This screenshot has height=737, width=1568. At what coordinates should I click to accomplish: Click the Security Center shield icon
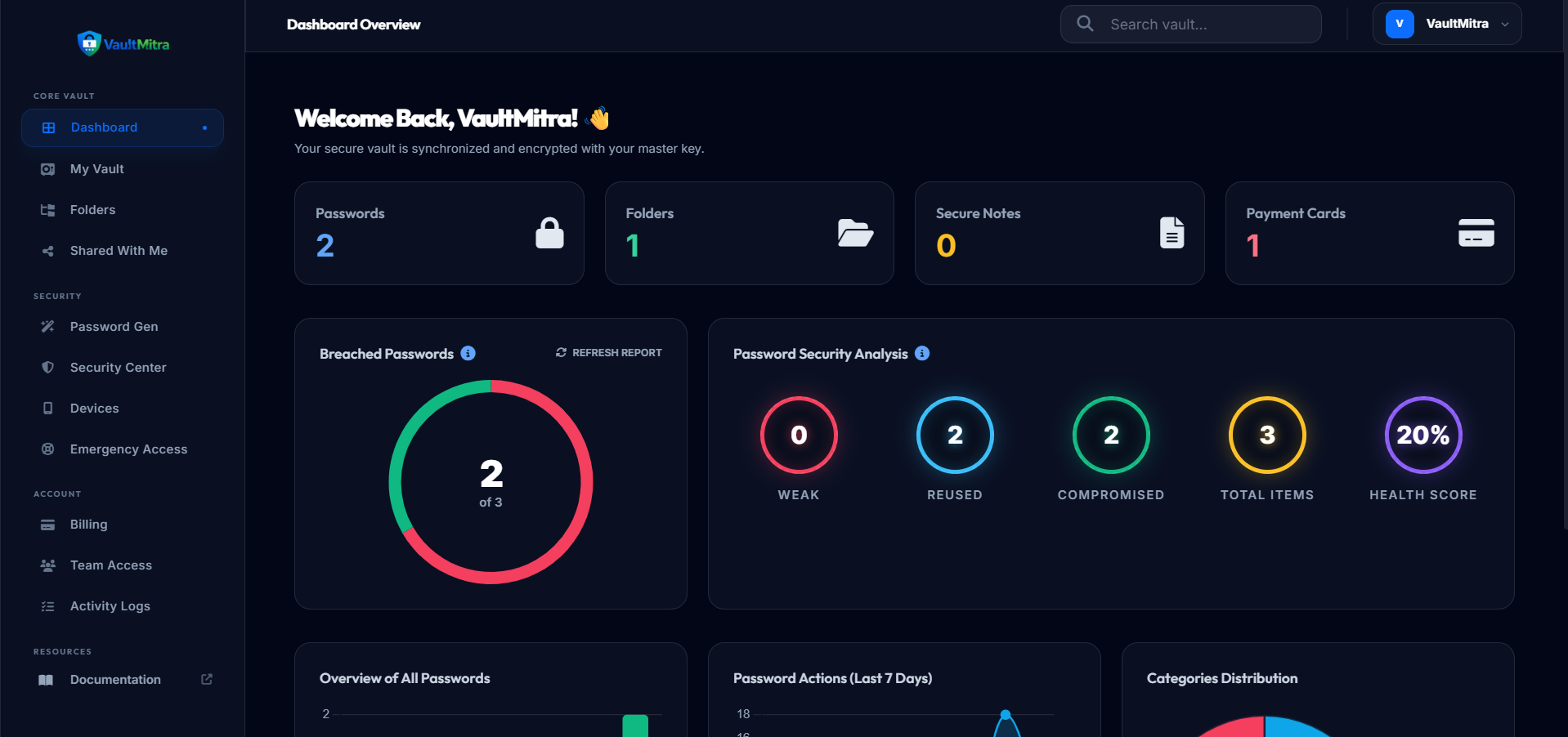click(x=47, y=368)
